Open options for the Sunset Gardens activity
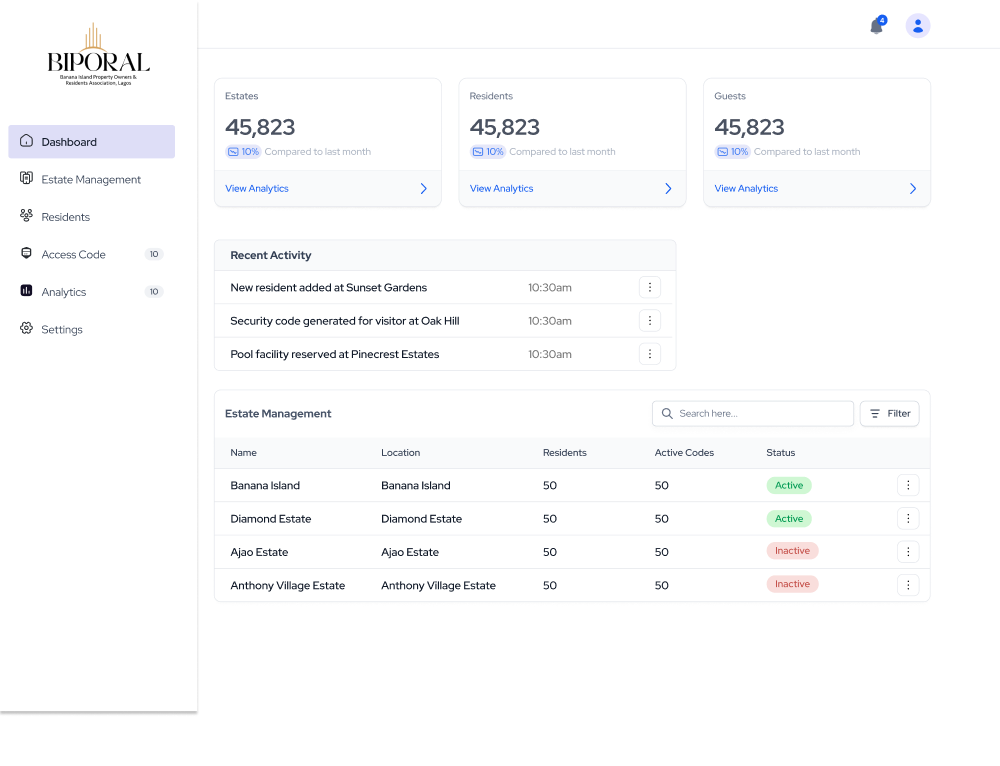1000x766 pixels. pos(650,287)
